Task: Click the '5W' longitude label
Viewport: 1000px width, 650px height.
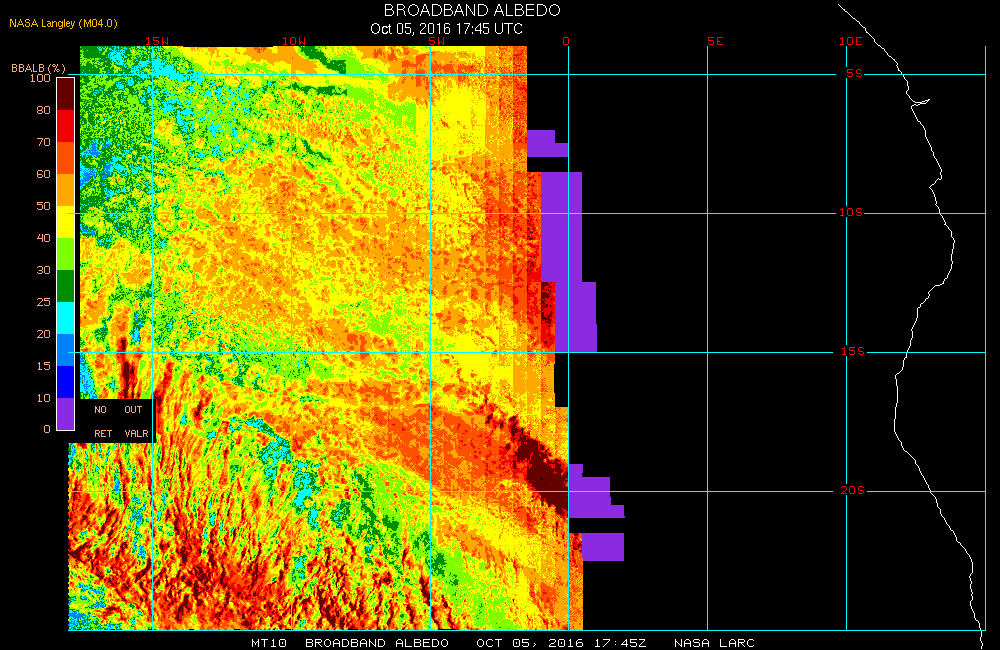Action: (437, 41)
